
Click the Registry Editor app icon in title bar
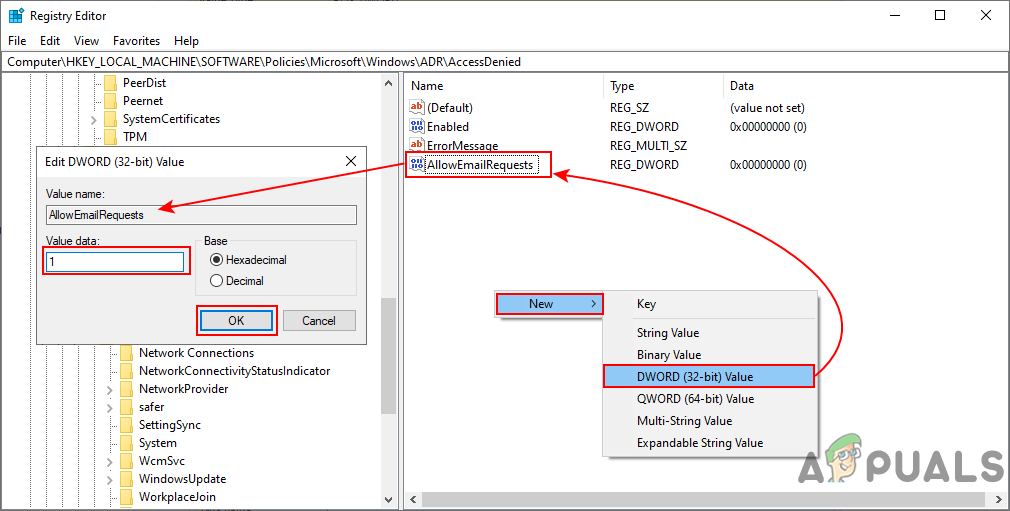(x=15, y=15)
